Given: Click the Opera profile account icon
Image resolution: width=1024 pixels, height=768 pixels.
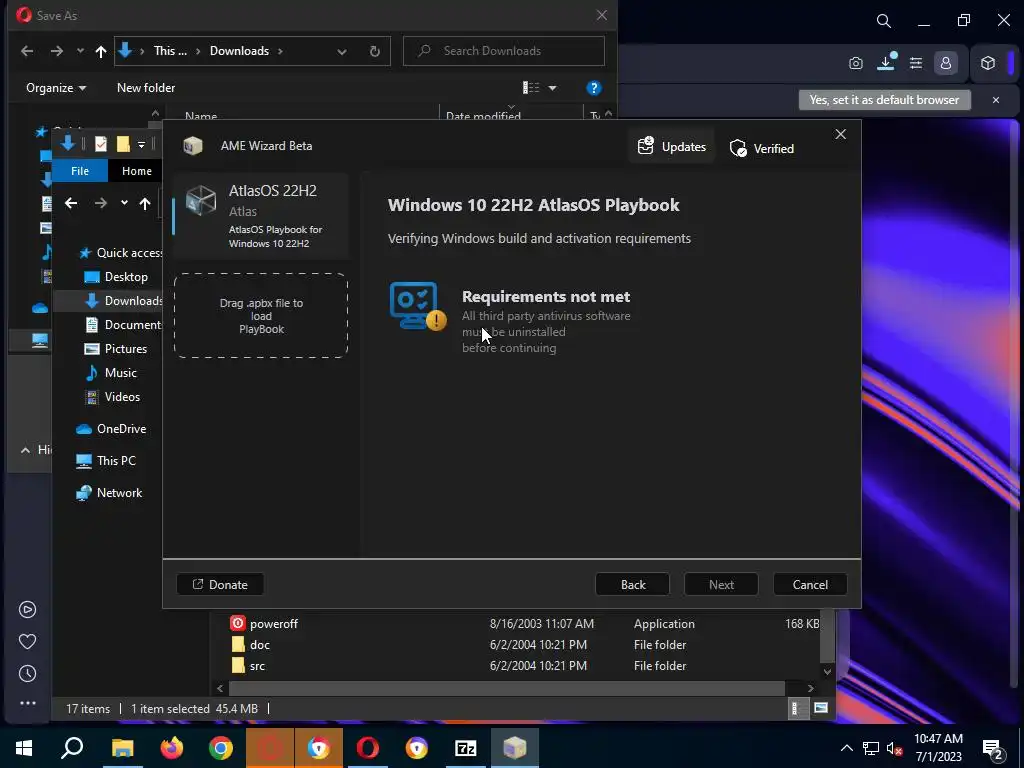Looking at the screenshot, I should pyautogui.click(x=946, y=63).
